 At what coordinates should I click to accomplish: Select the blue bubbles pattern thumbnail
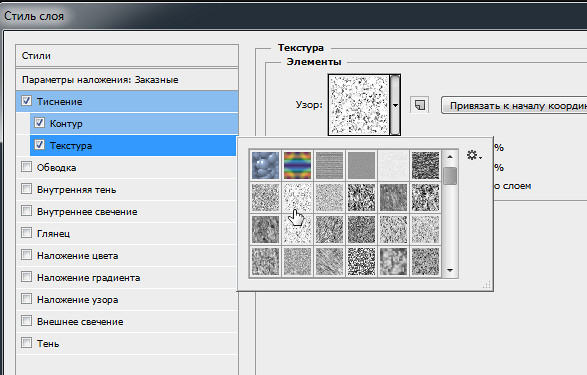click(265, 165)
